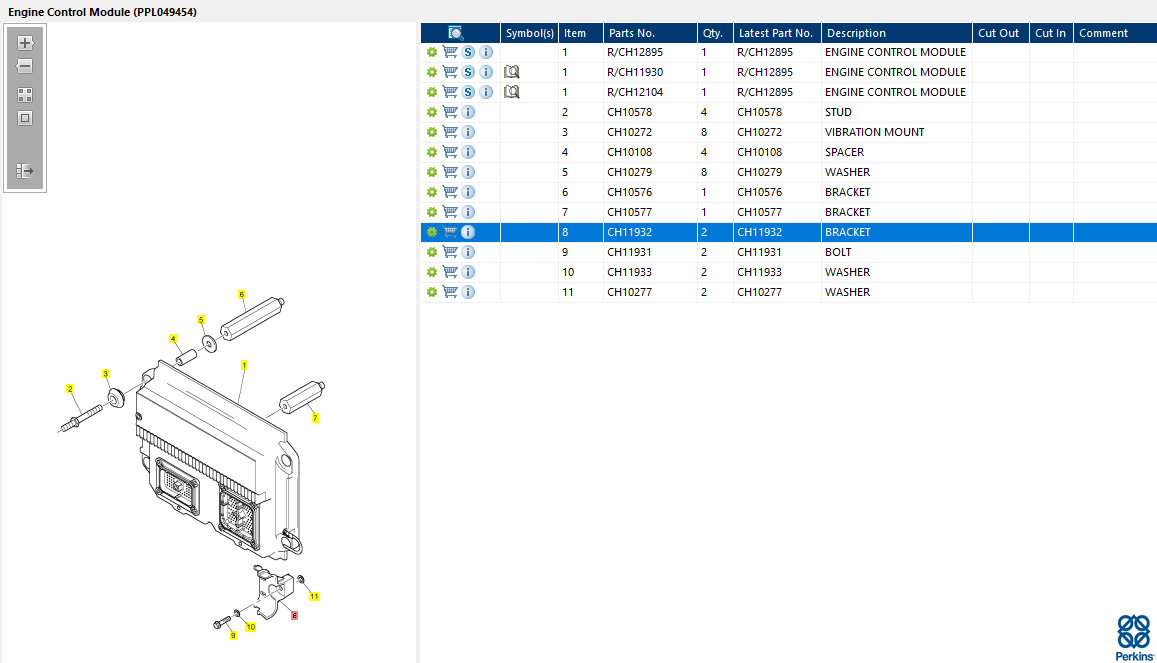This screenshot has height=663, width=1157.
Task: Select callout 7 on the diagram
Action: click(x=315, y=418)
